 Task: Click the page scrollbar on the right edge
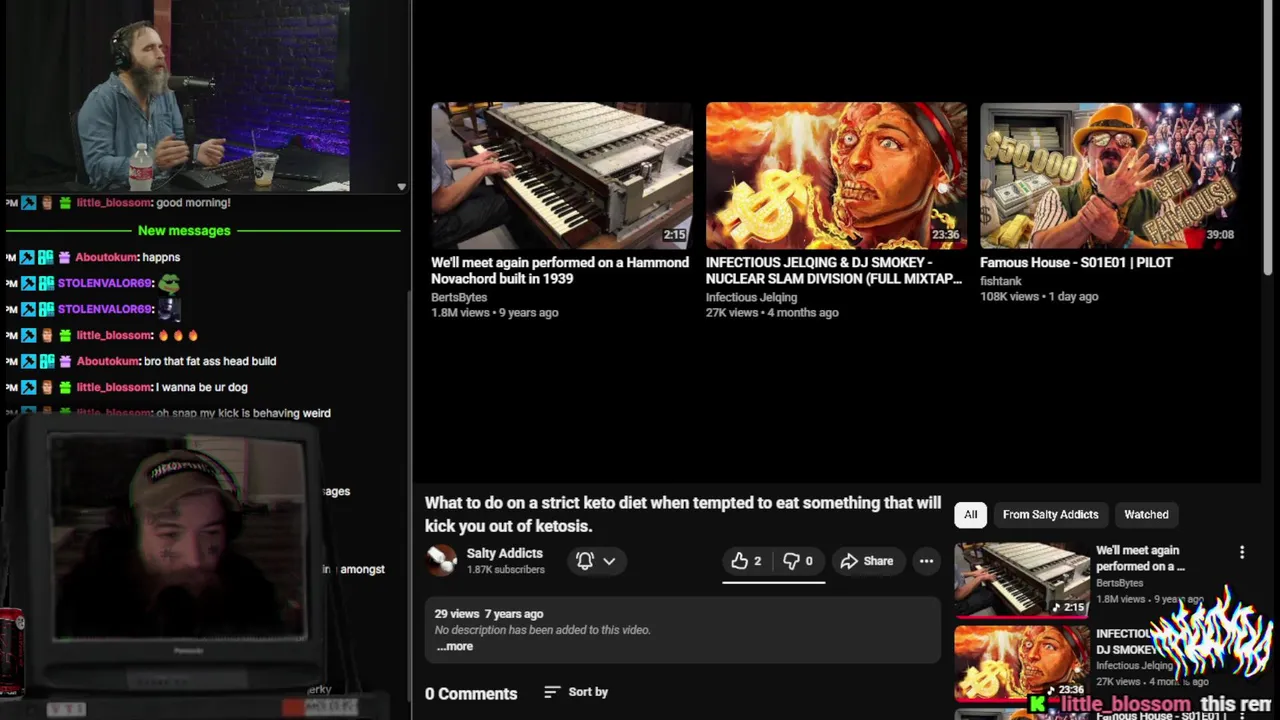point(1270,140)
